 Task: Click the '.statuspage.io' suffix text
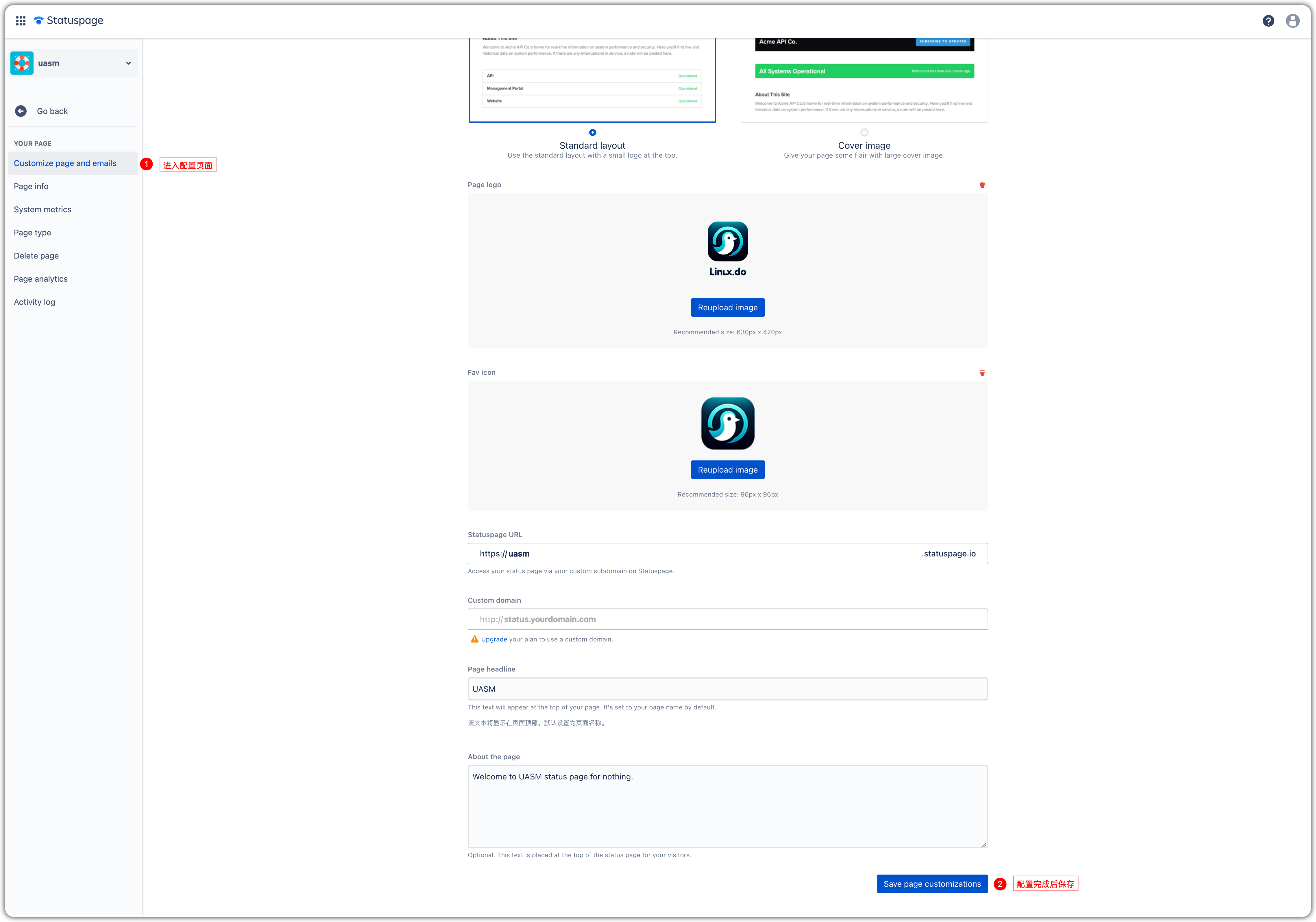(949, 554)
